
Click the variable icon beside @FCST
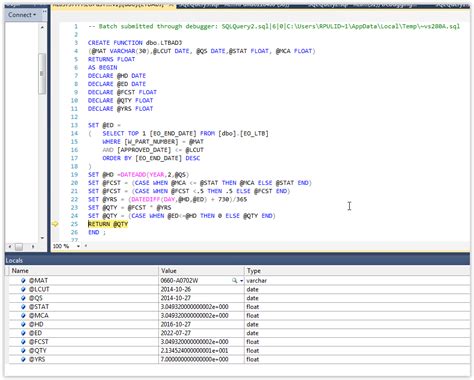click(23, 342)
